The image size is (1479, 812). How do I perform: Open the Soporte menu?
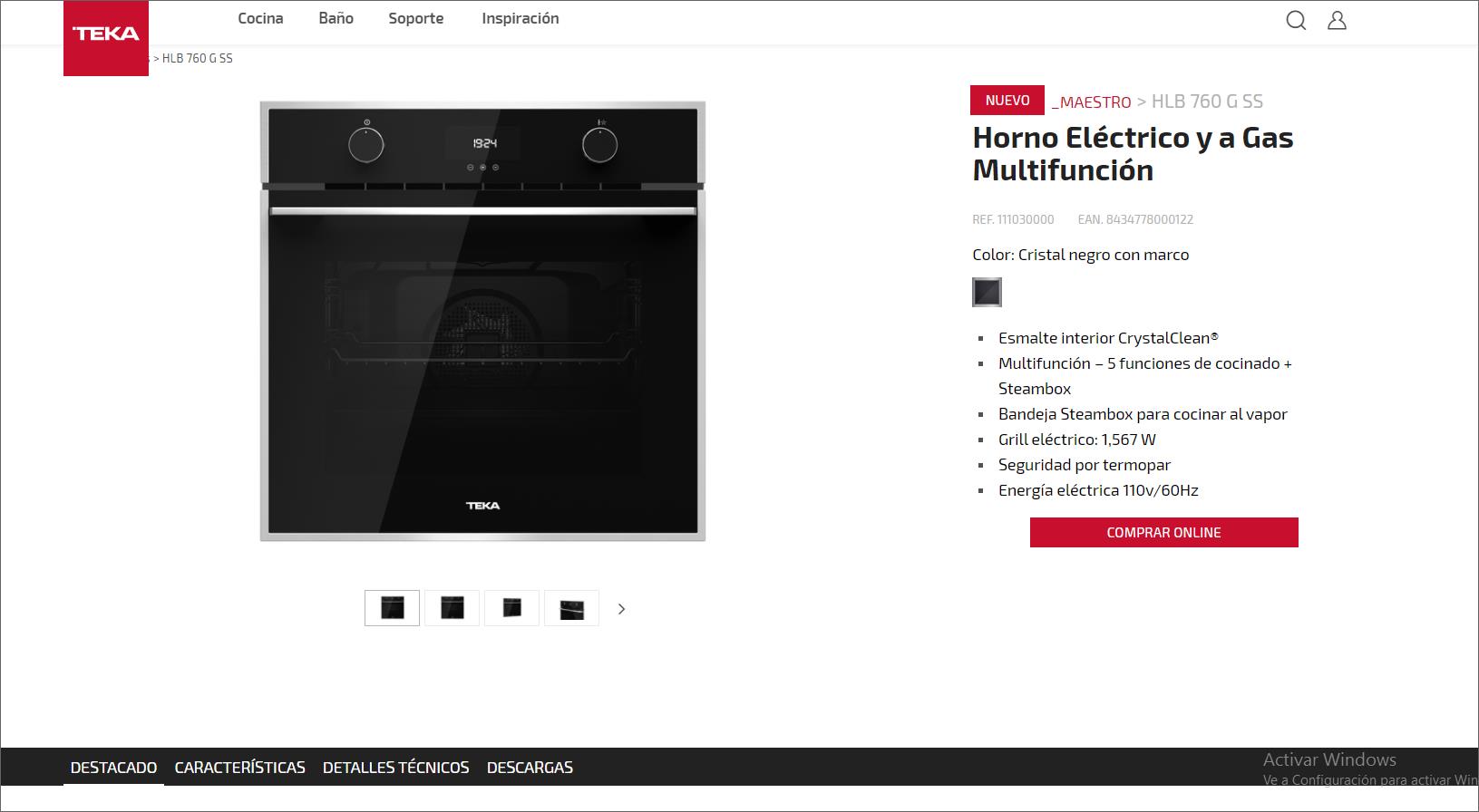(x=416, y=18)
